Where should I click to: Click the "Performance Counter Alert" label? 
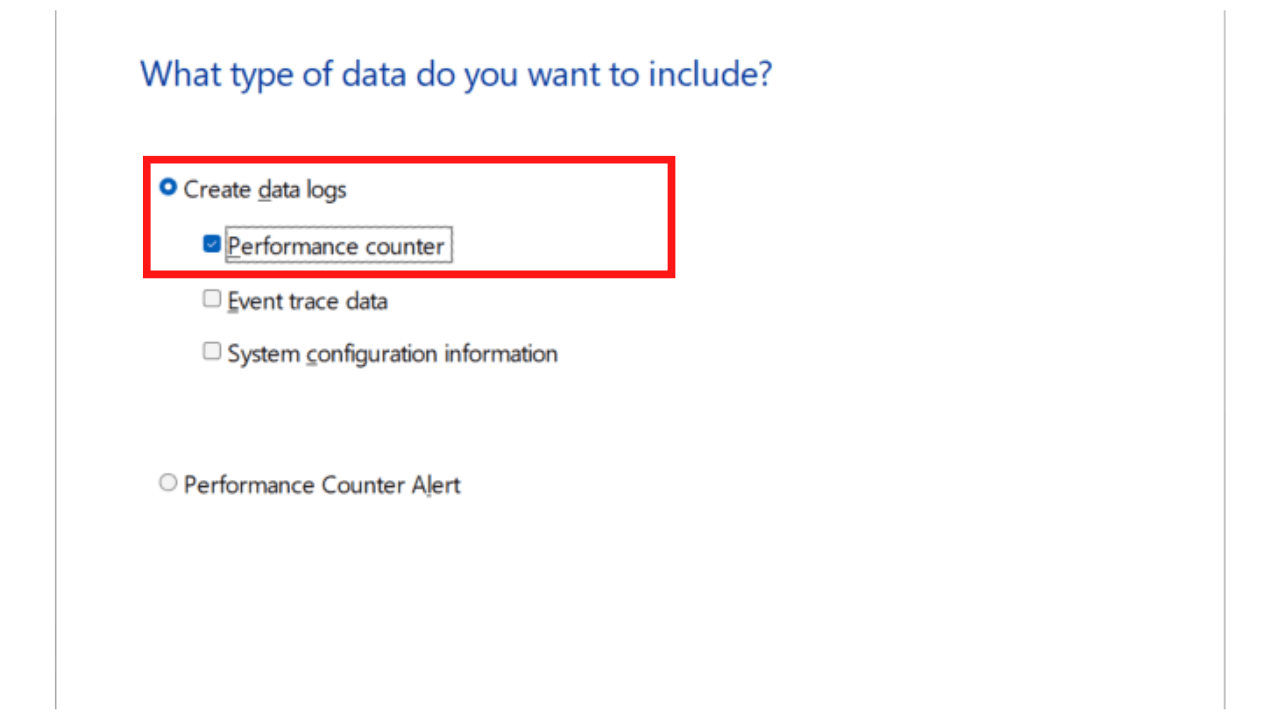321,484
